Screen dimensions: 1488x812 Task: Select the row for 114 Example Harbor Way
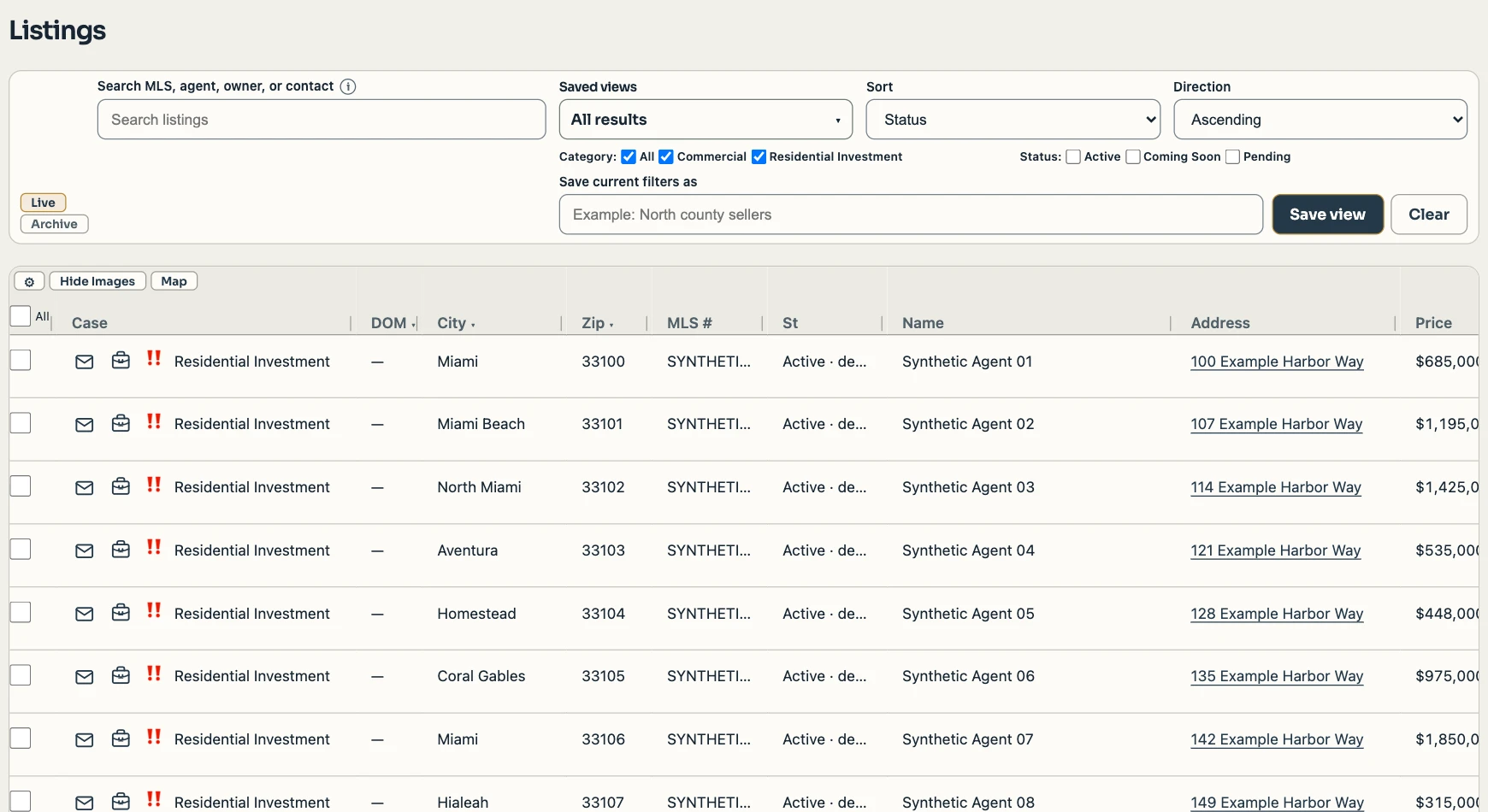pyautogui.click(x=21, y=486)
